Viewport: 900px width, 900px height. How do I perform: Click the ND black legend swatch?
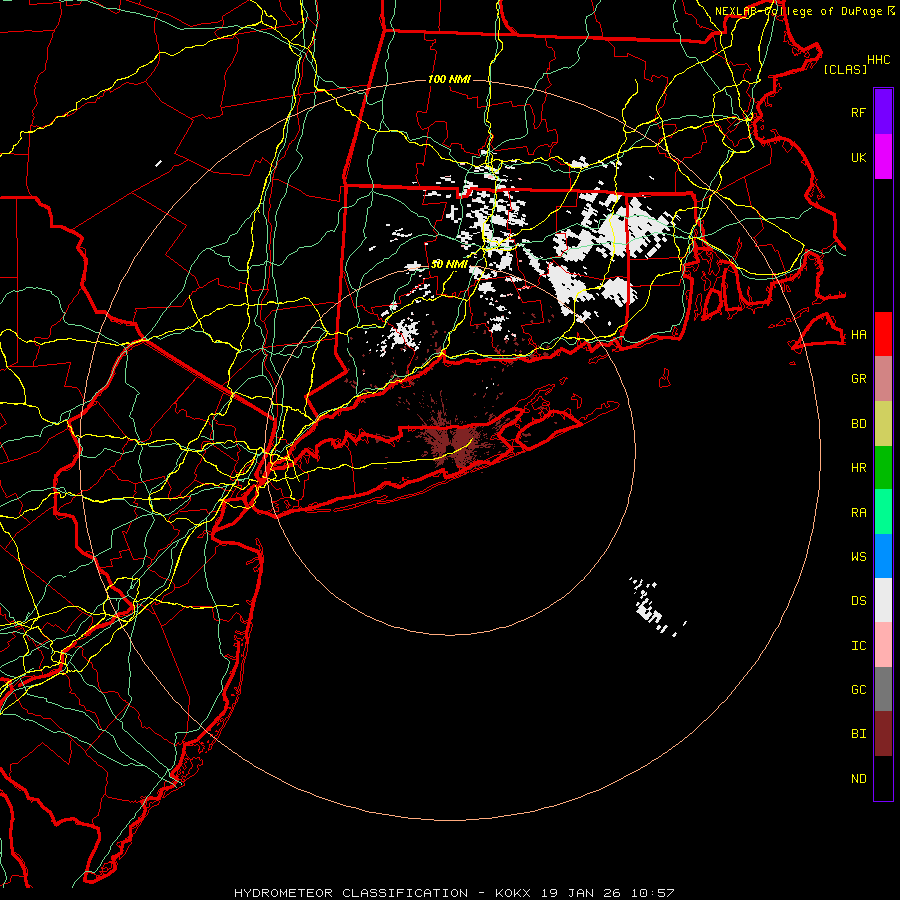click(x=883, y=778)
